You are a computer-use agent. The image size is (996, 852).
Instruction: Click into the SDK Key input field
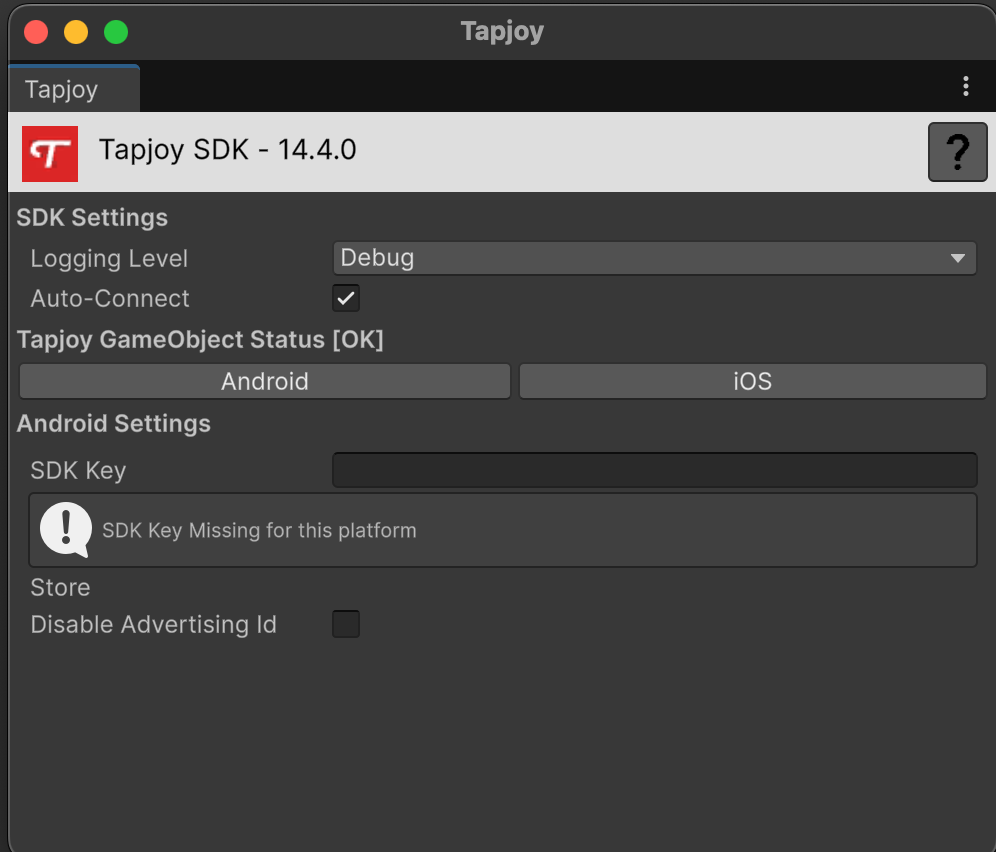coord(654,470)
